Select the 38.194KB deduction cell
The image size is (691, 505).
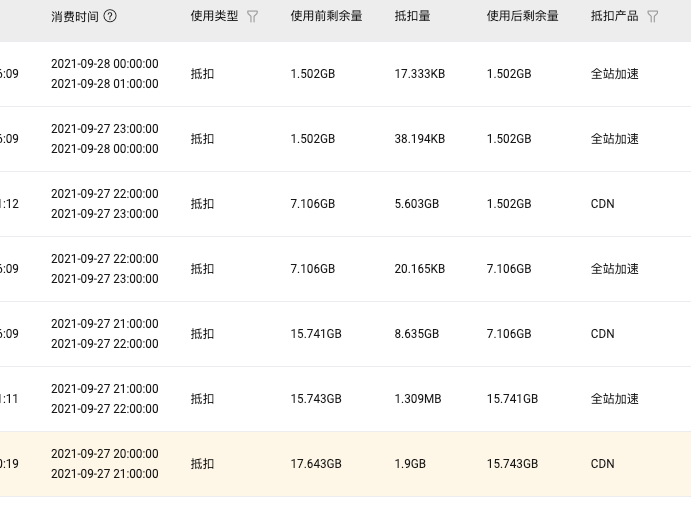coord(420,139)
